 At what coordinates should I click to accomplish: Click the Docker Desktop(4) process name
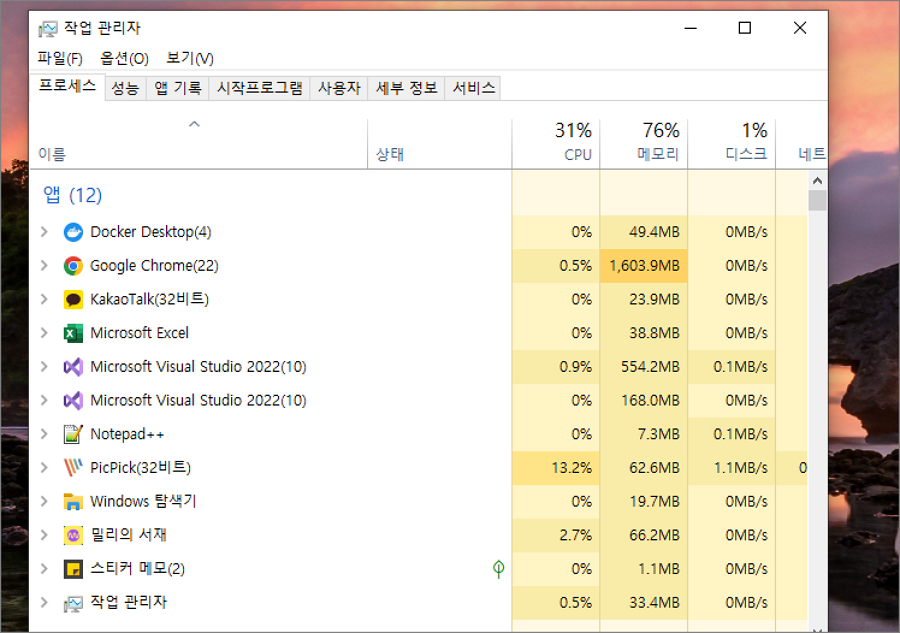151,232
